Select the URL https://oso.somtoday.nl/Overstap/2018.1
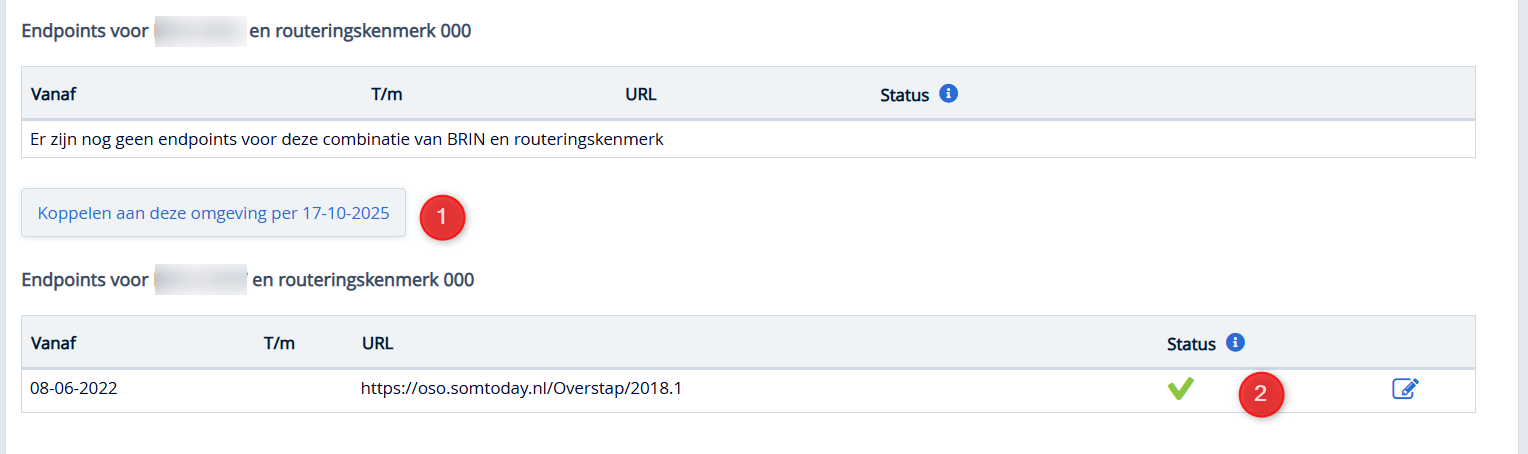Viewport: 1528px width, 454px height. (x=521, y=389)
